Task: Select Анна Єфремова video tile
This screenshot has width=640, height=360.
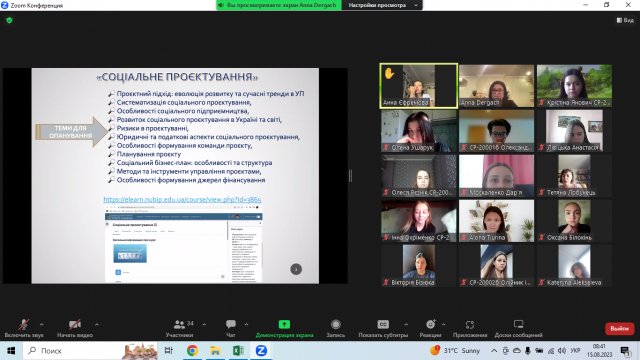Action: point(419,86)
